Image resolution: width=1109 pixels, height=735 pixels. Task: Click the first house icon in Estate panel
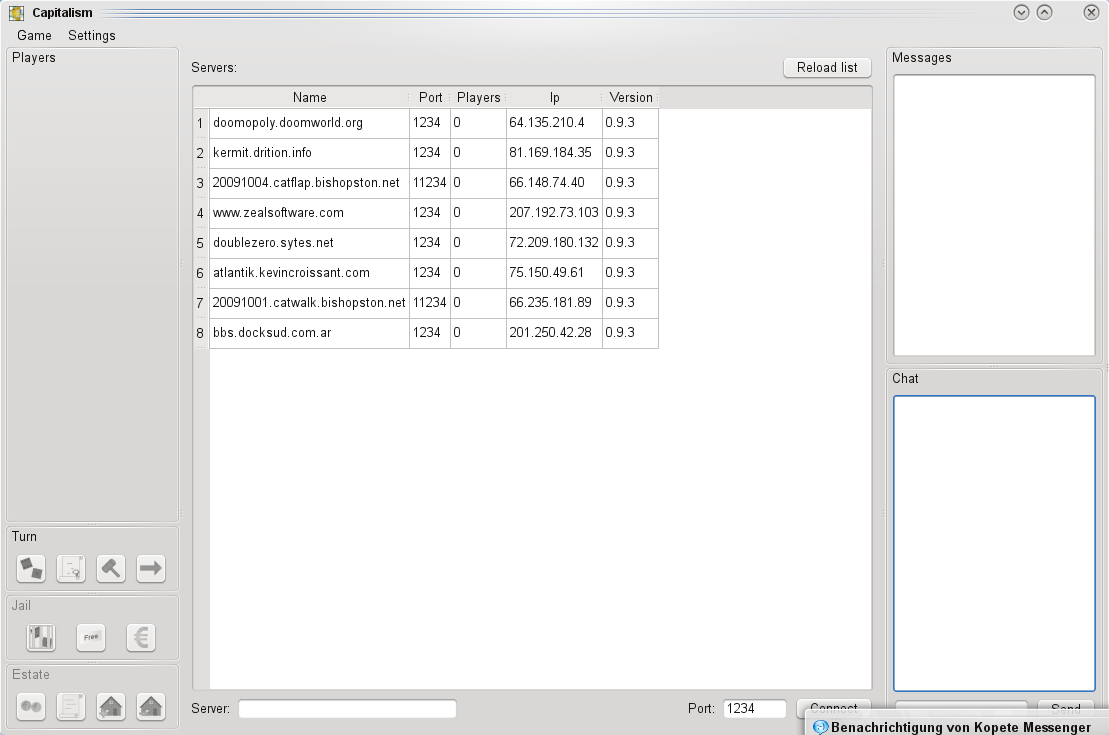click(x=111, y=706)
